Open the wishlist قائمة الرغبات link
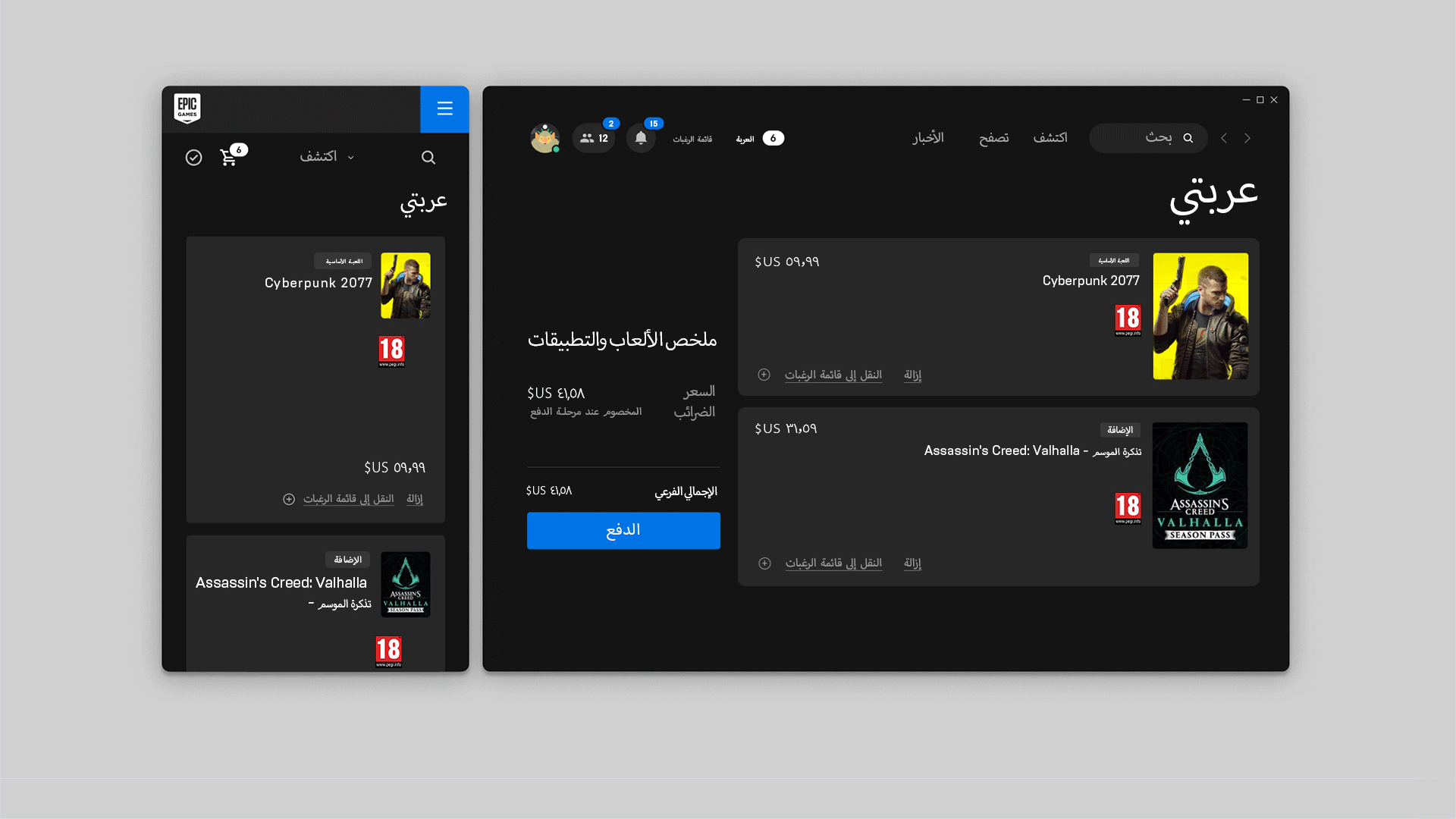Viewport: 1456px width, 819px height. click(692, 139)
